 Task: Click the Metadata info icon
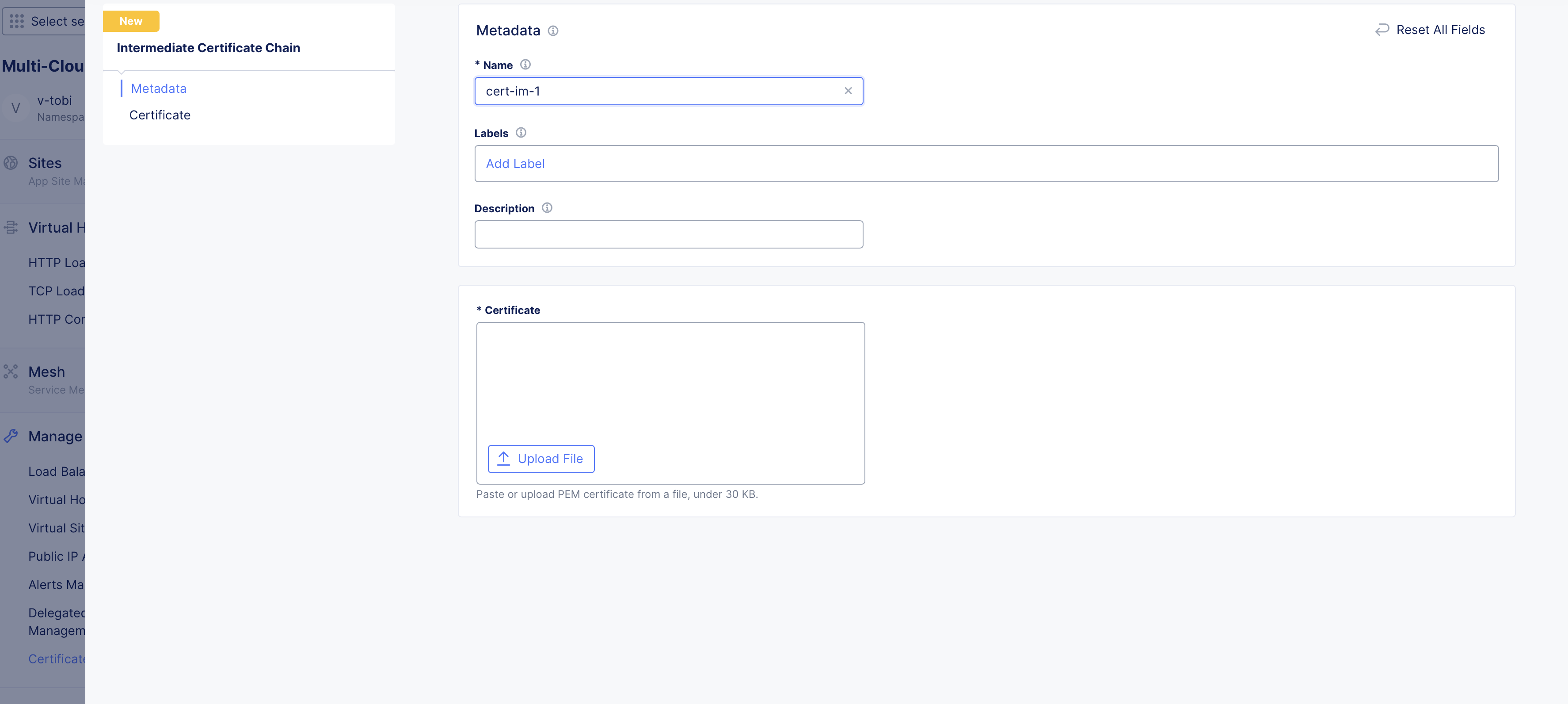coord(553,31)
